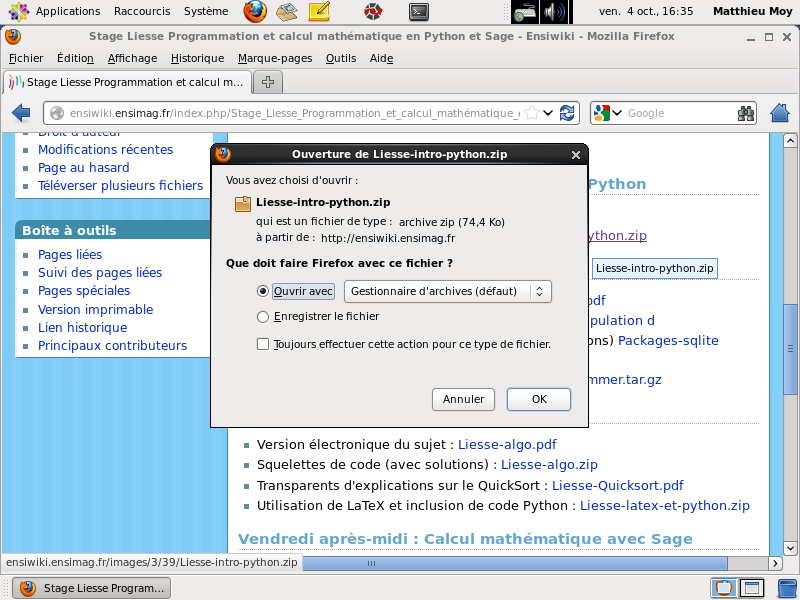Open 'Principaux contributeurs' link
Viewport: 800px width, 600px height.
point(112,346)
